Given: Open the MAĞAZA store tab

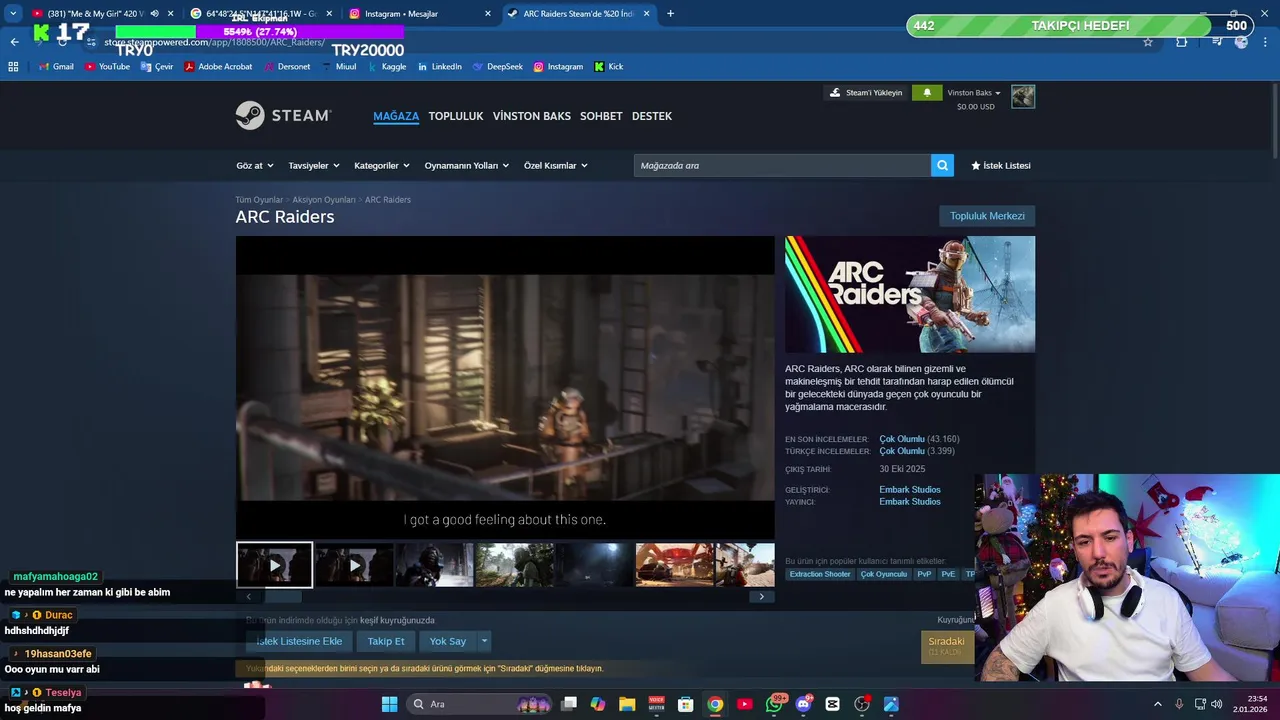Looking at the screenshot, I should pyautogui.click(x=396, y=116).
